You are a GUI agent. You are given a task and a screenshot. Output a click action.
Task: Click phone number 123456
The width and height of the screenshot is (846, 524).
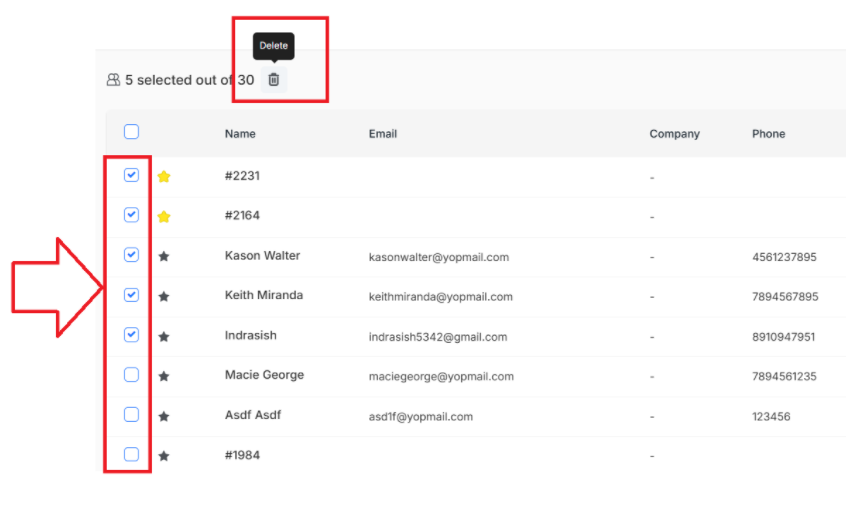click(771, 417)
